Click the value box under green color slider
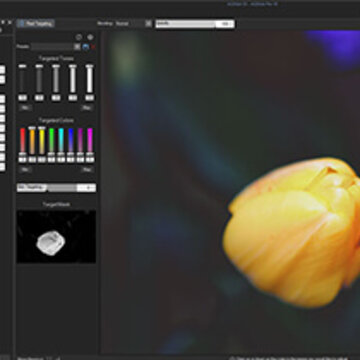 click(x=51, y=160)
